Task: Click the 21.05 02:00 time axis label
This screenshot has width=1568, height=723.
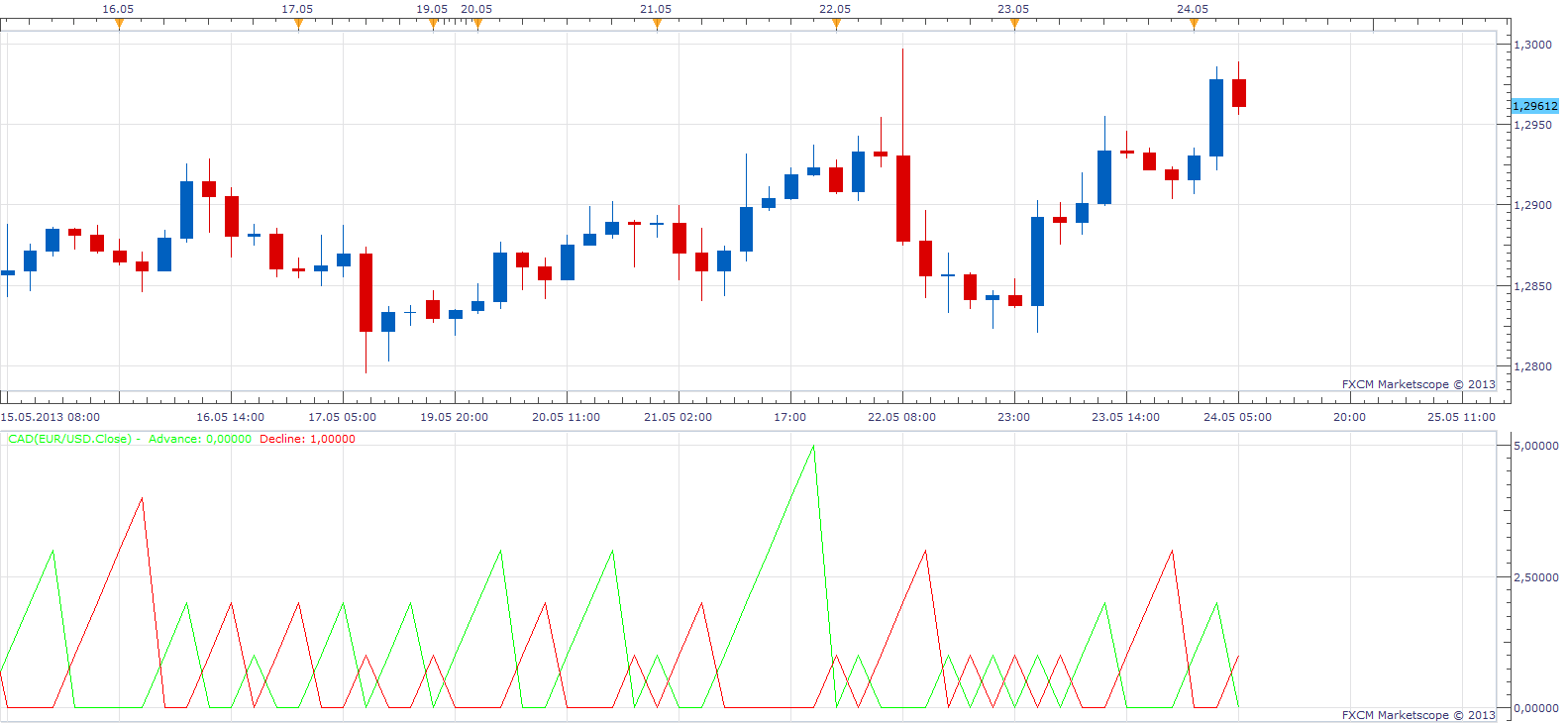Action: (679, 417)
